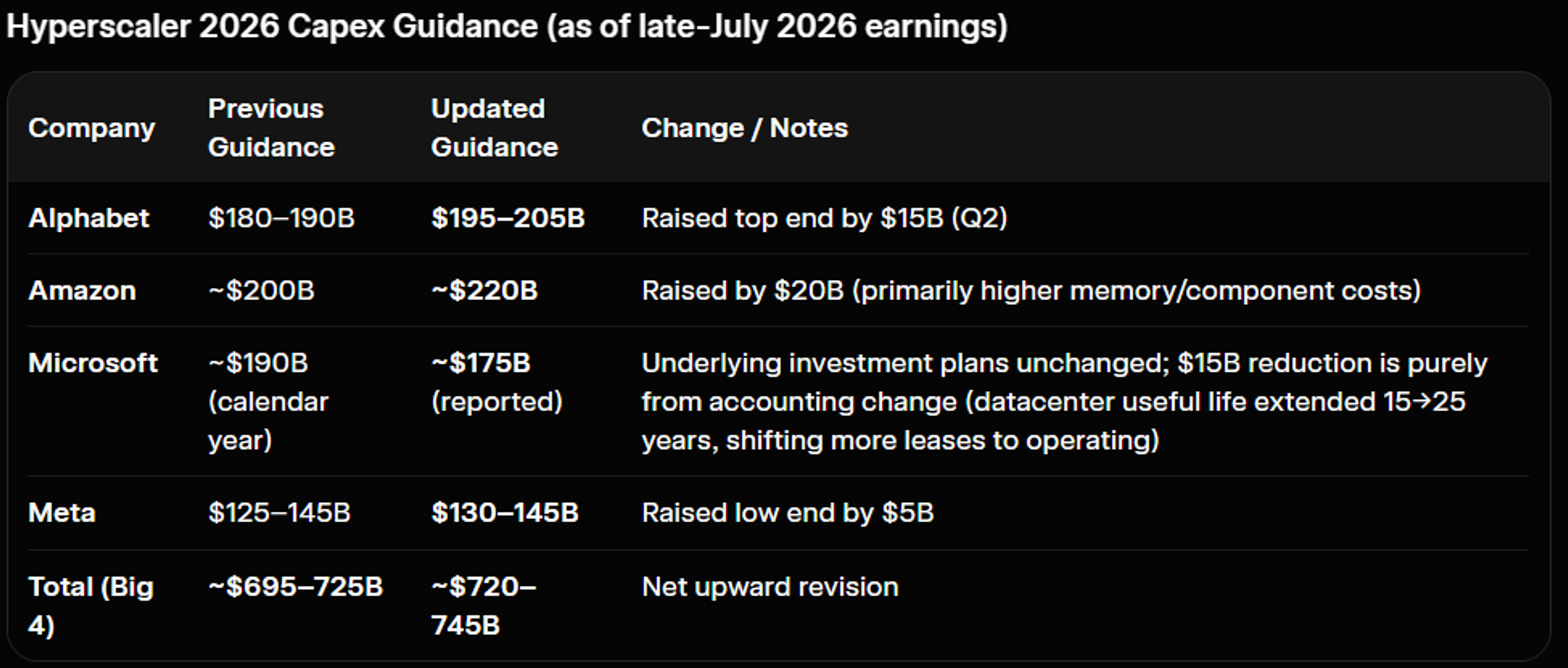This screenshot has height=668, width=1568.
Task: Select 'Raised low end by $5B' note
Action: pos(788,512)
